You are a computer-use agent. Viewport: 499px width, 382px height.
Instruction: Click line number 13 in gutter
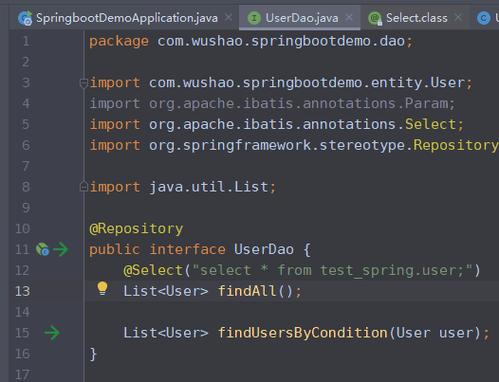coord(23,291)
